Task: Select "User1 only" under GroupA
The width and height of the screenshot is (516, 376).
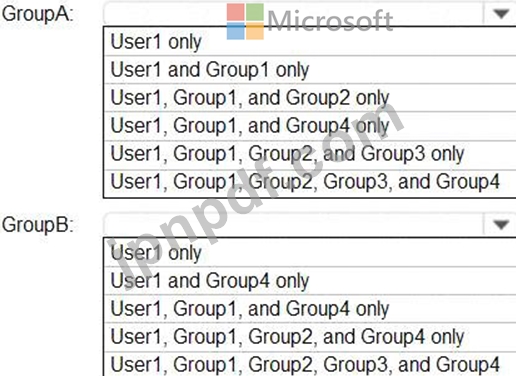Action: click(310, 42)
